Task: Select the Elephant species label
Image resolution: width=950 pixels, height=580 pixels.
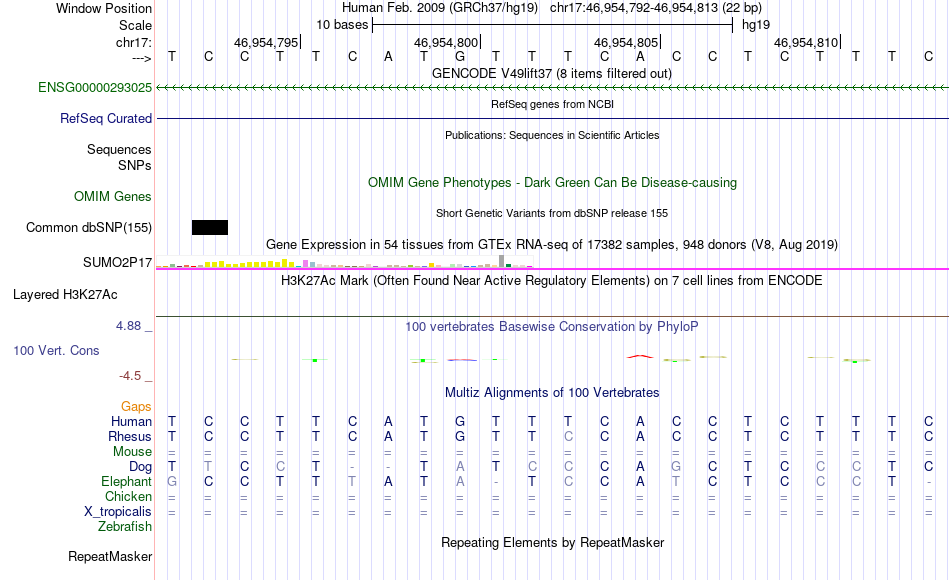Action: point(127,481)
